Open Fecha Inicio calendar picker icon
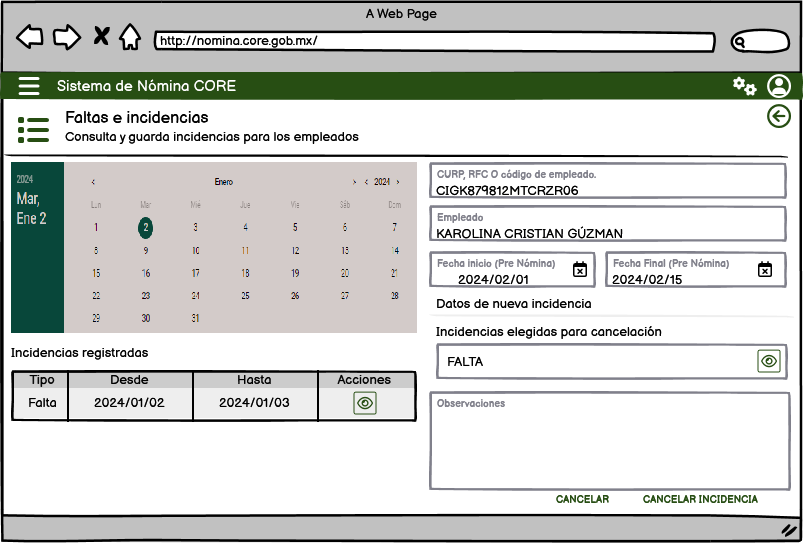803x543 pixels. click(x=579, y=269)
